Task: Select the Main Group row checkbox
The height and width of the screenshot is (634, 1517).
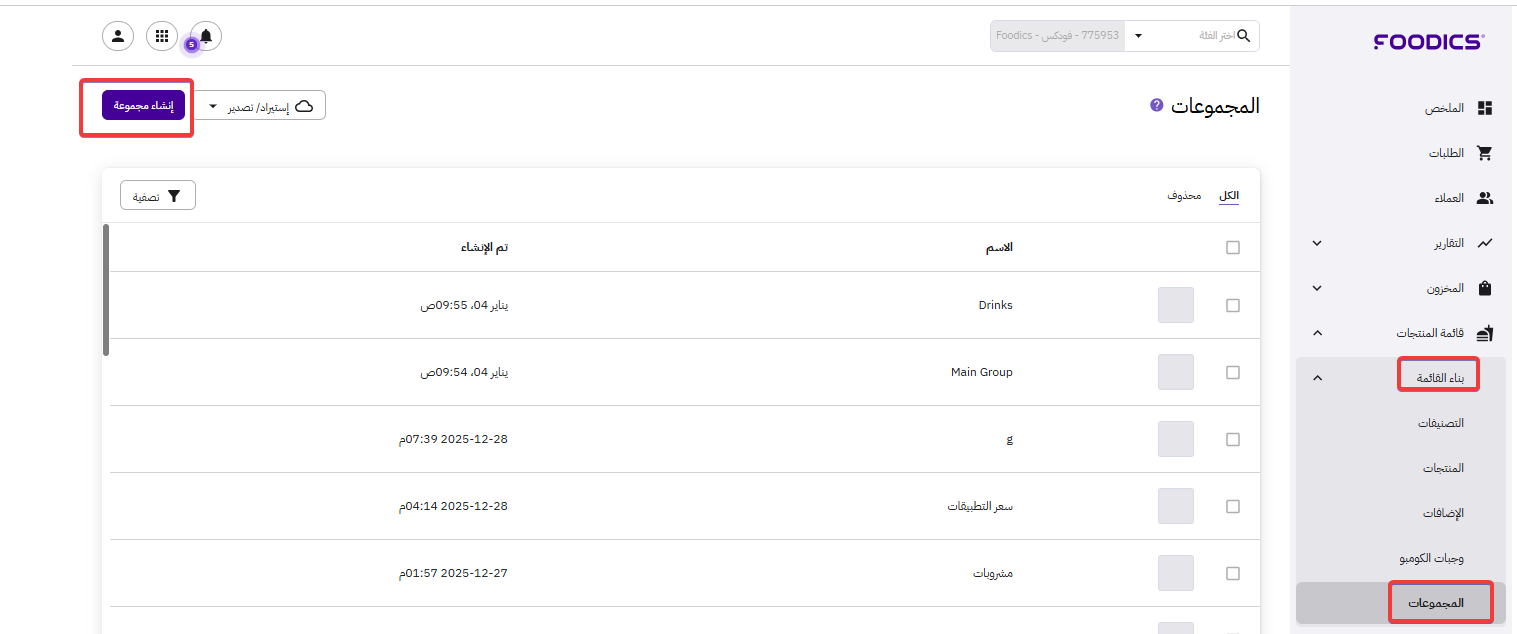Action: pos(1233,372)
